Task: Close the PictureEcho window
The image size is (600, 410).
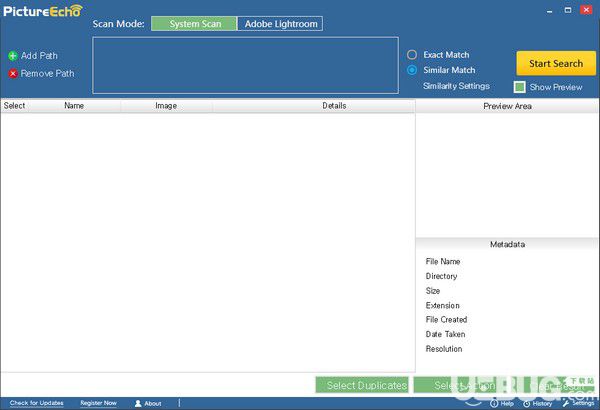Action: click(586, 10)
